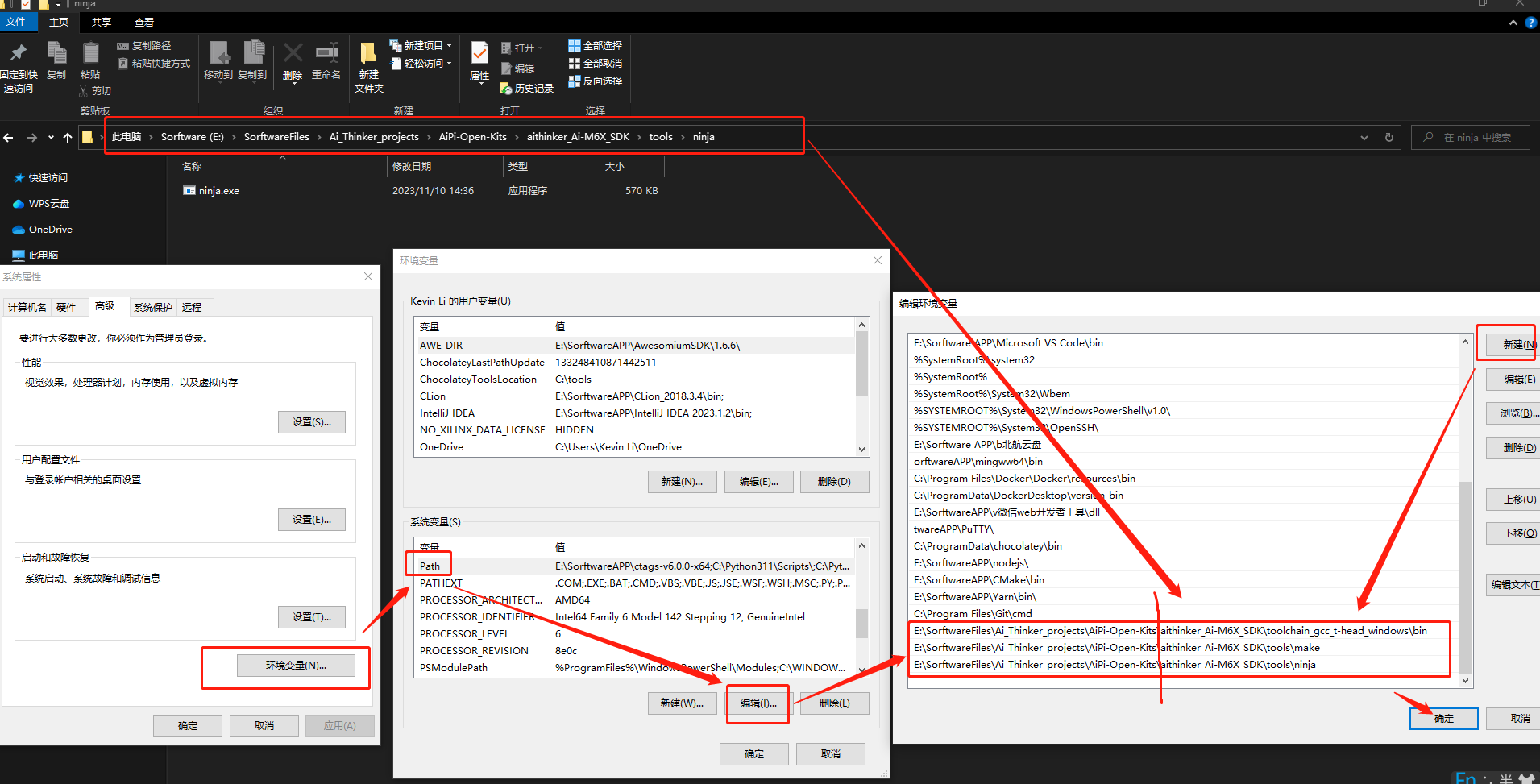Click the Properties (属性) checkmark icon
The image size is (1540, 784).
click(x=479, y=53)
